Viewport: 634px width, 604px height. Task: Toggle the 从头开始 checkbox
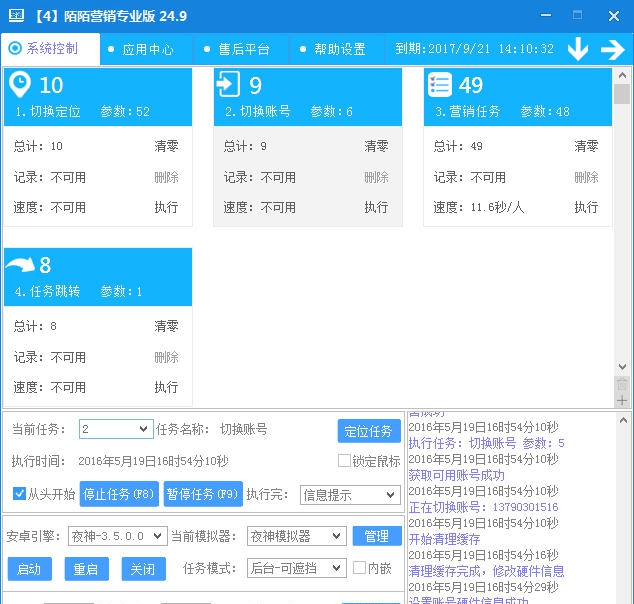[x=19, y=493]
